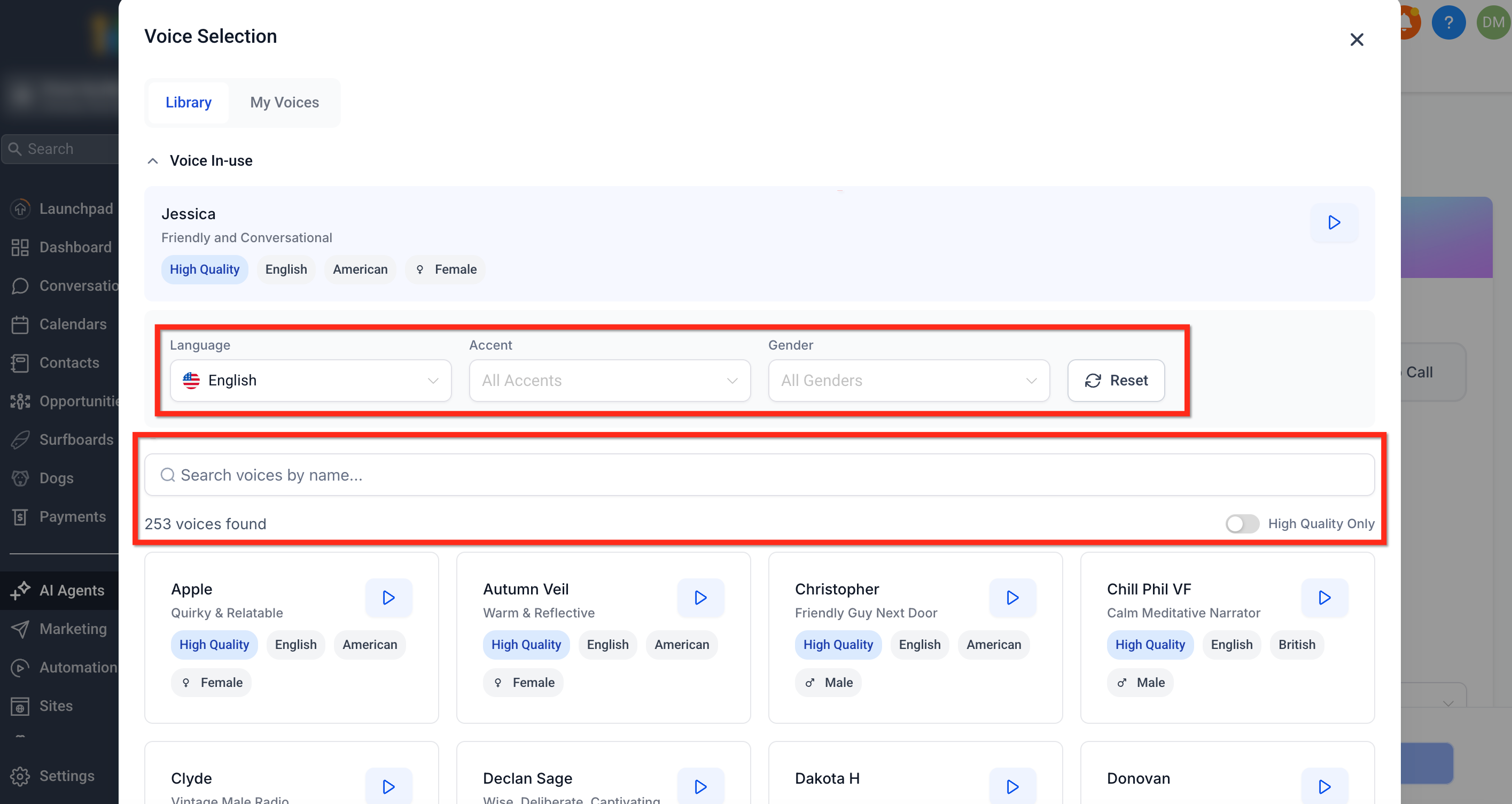Reset the voice filters

[1115, 381]
